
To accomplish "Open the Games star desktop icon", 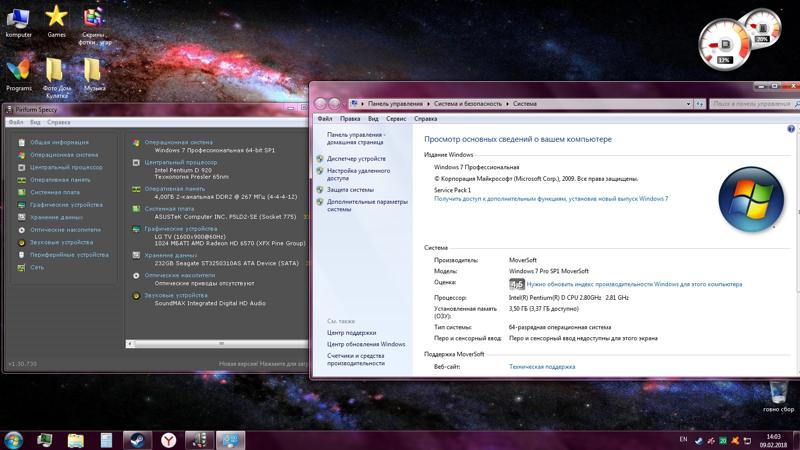I will tap(56, 21).
